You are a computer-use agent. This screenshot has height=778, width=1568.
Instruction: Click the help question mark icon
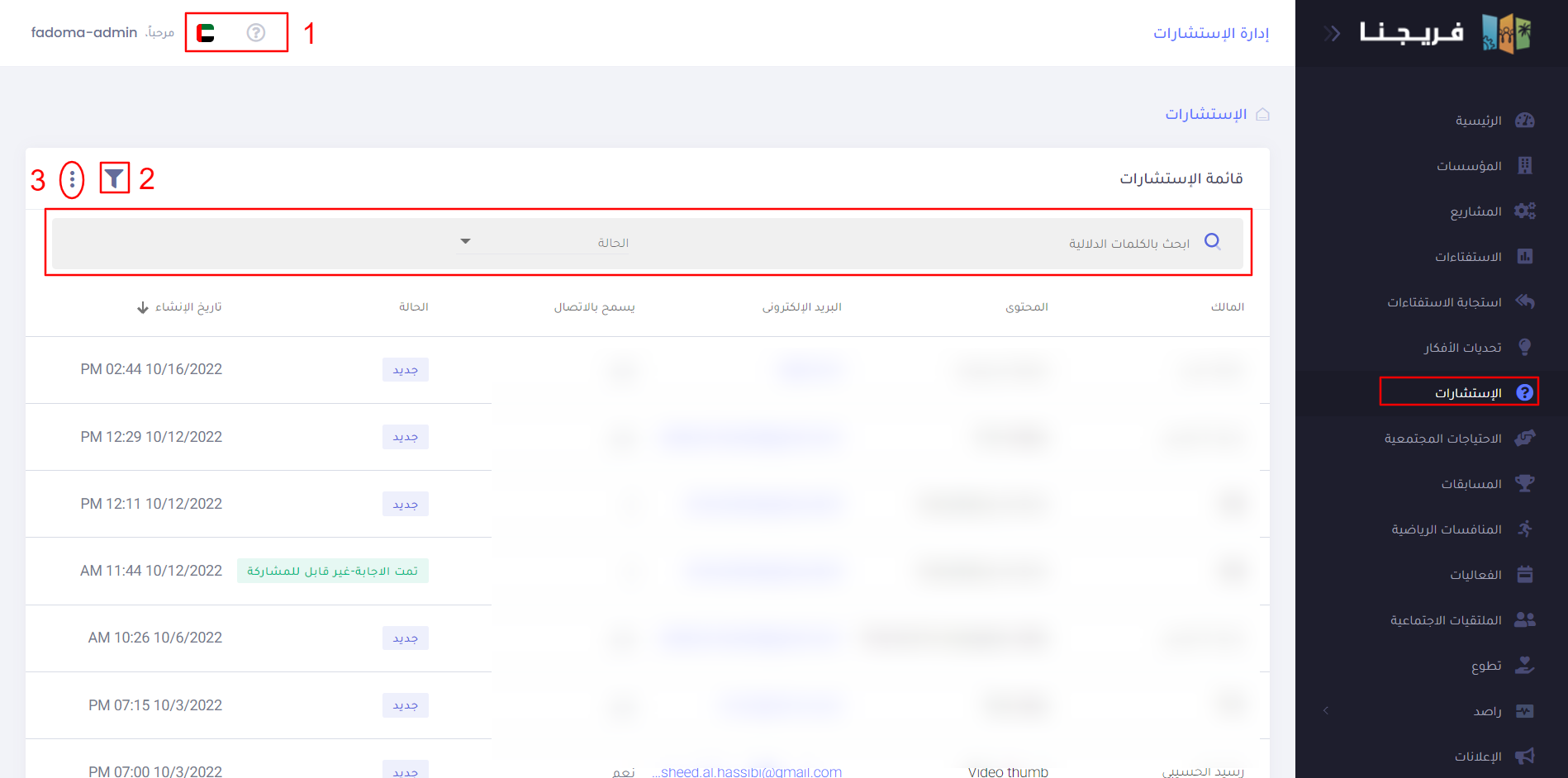click(256, 33)
